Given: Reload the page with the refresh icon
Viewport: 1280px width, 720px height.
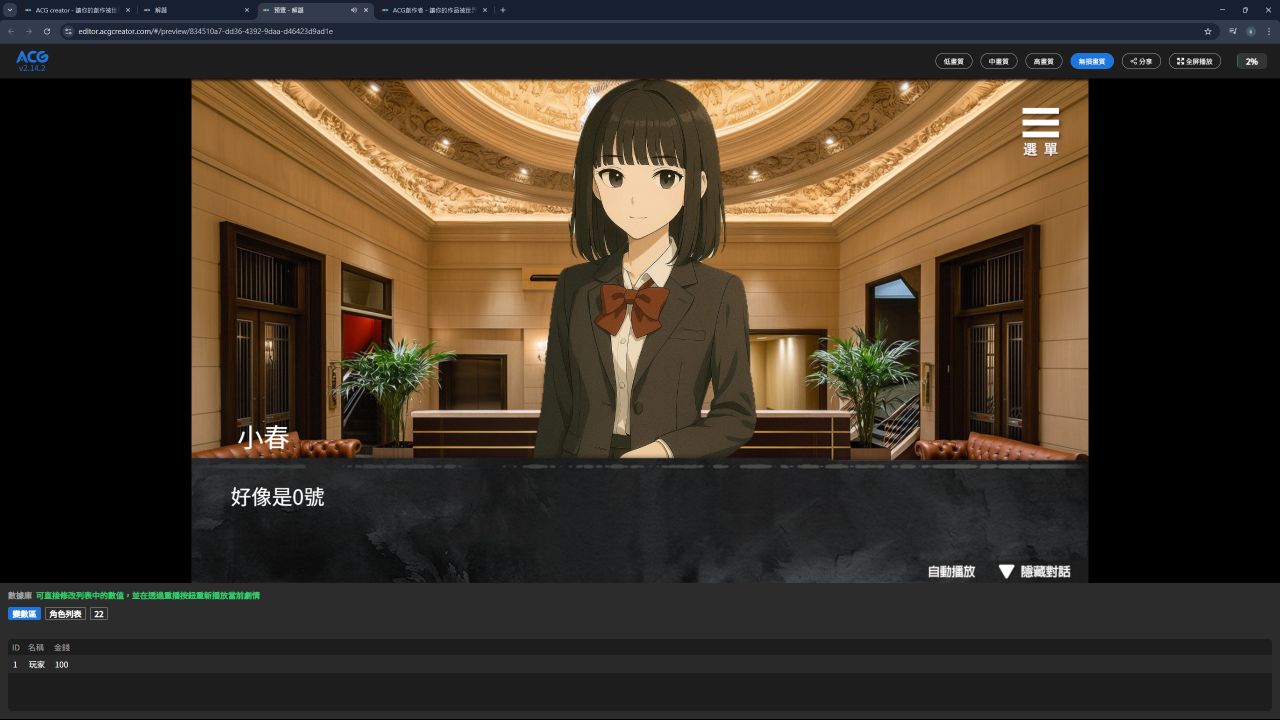Looking at the screenshot, I should tap(47, 31).
